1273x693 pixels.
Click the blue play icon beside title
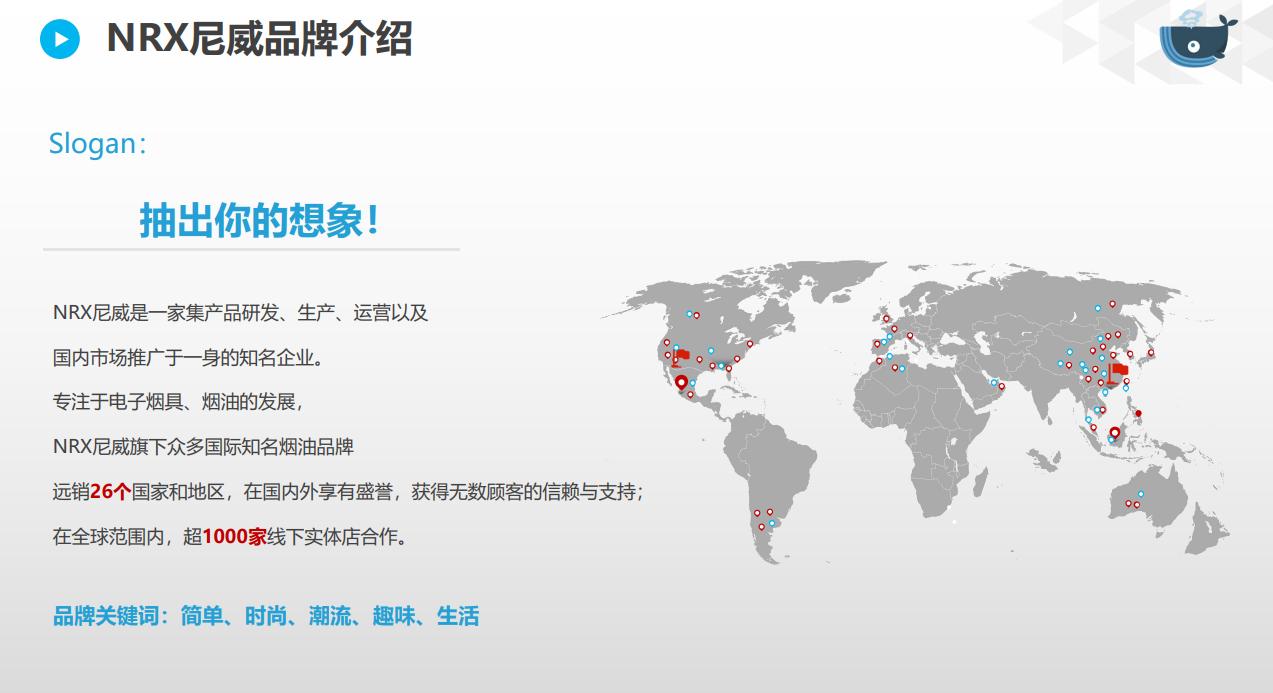point(59,40)
